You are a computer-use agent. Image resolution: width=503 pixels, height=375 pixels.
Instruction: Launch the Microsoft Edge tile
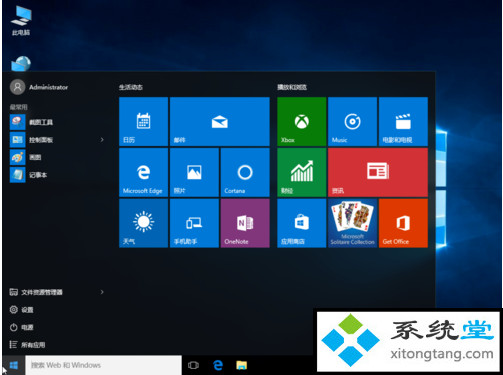pos(143,172)
